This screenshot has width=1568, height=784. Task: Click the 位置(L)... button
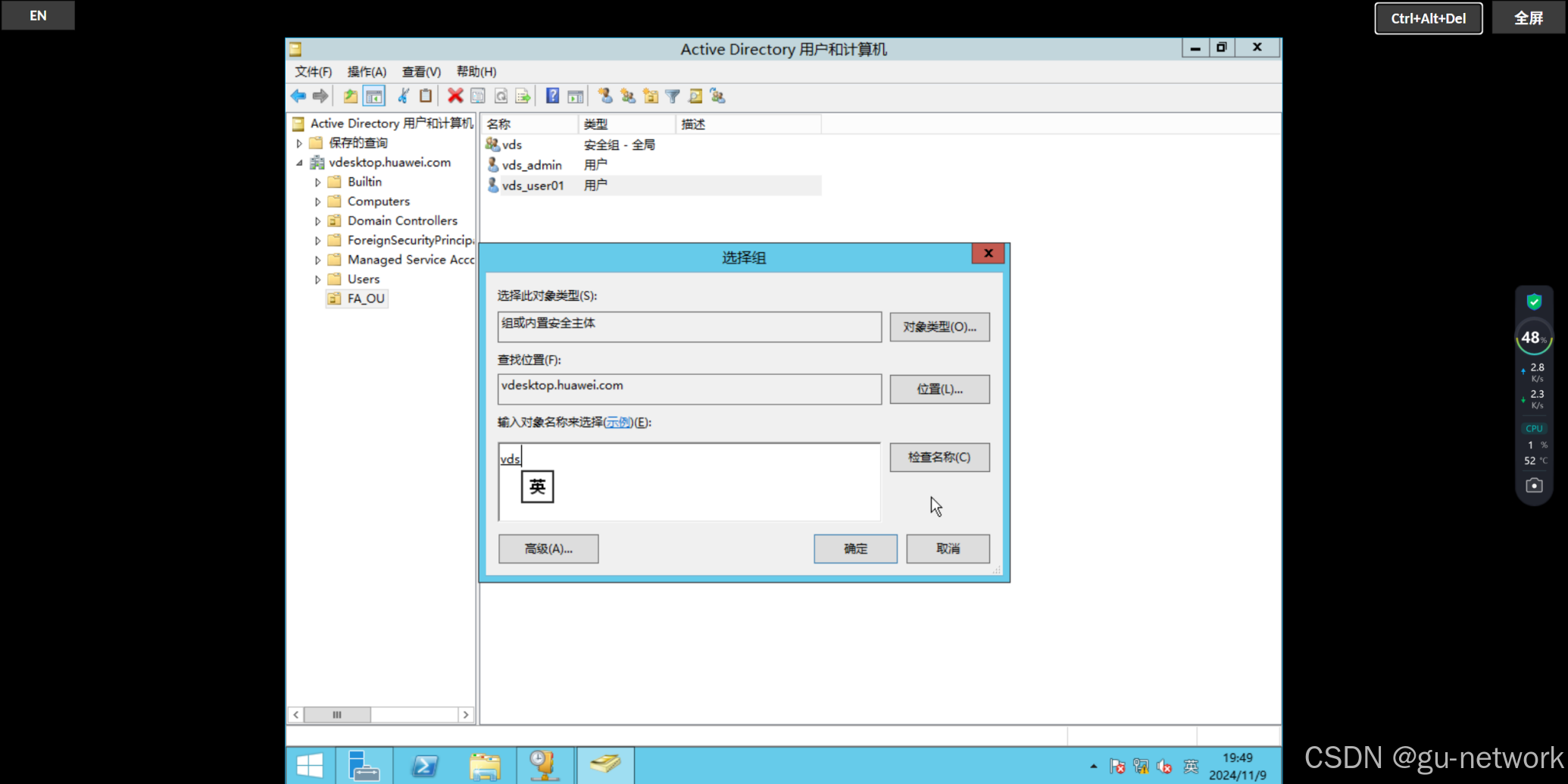click(x=939, y=389)
